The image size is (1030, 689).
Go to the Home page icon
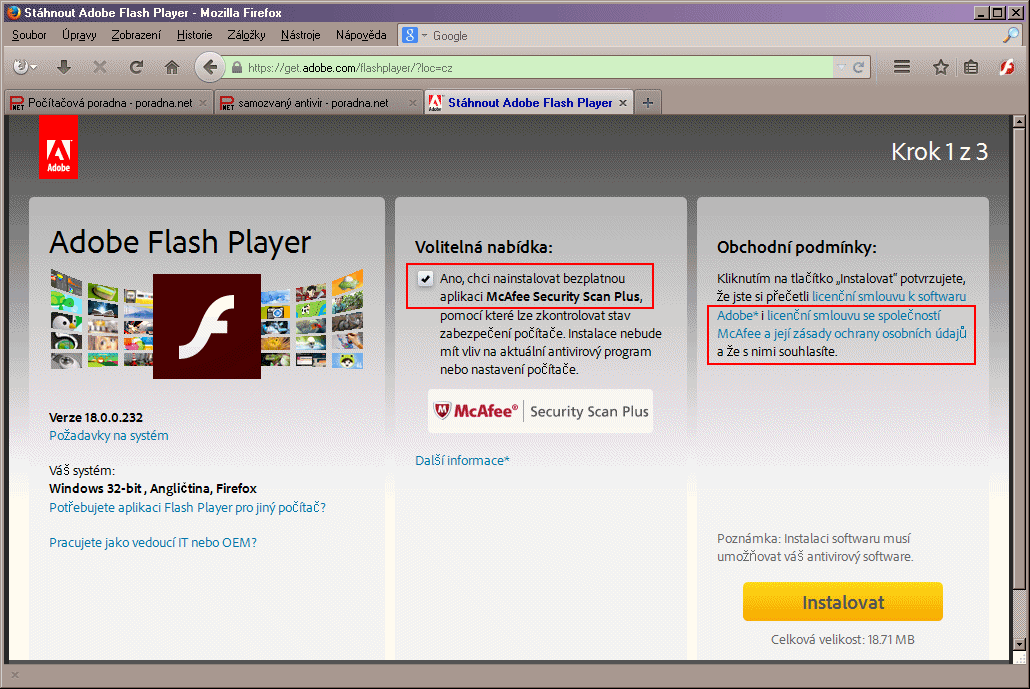point(172,67)
